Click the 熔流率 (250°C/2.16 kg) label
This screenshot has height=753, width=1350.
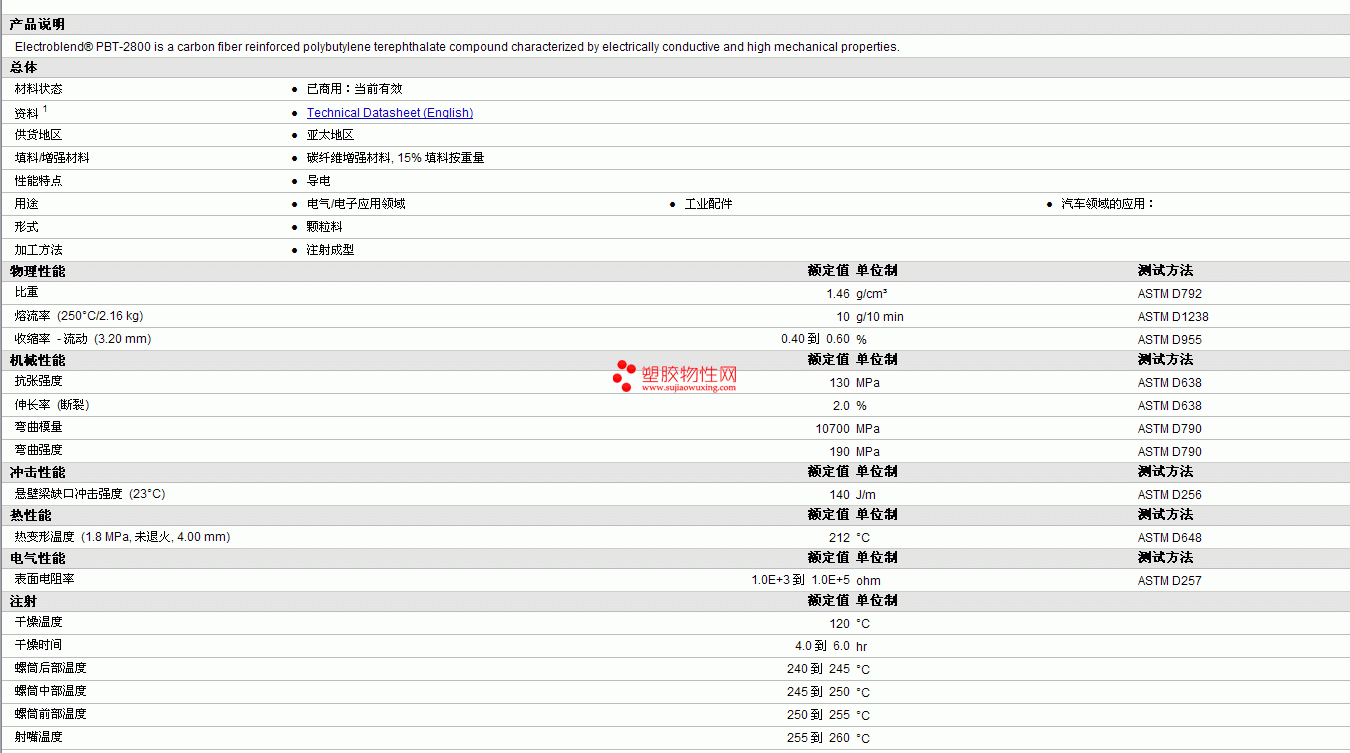[x=79, y=316]
